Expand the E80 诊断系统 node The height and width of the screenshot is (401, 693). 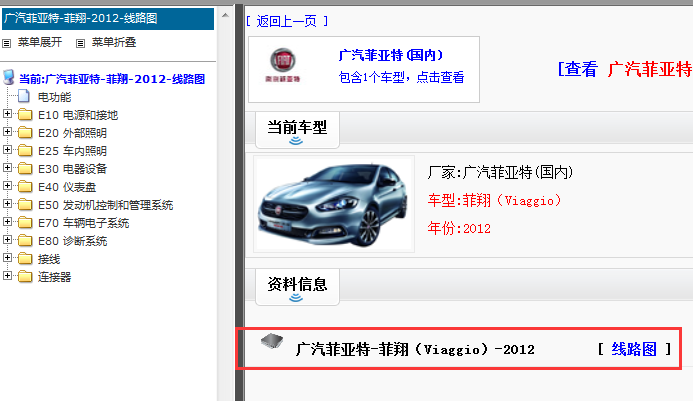pyautogui.click(x=7, y=240)
